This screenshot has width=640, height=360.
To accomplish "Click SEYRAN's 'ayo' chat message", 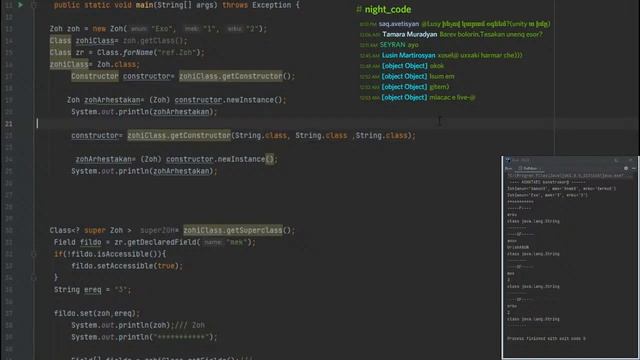I will coord(389,45).
